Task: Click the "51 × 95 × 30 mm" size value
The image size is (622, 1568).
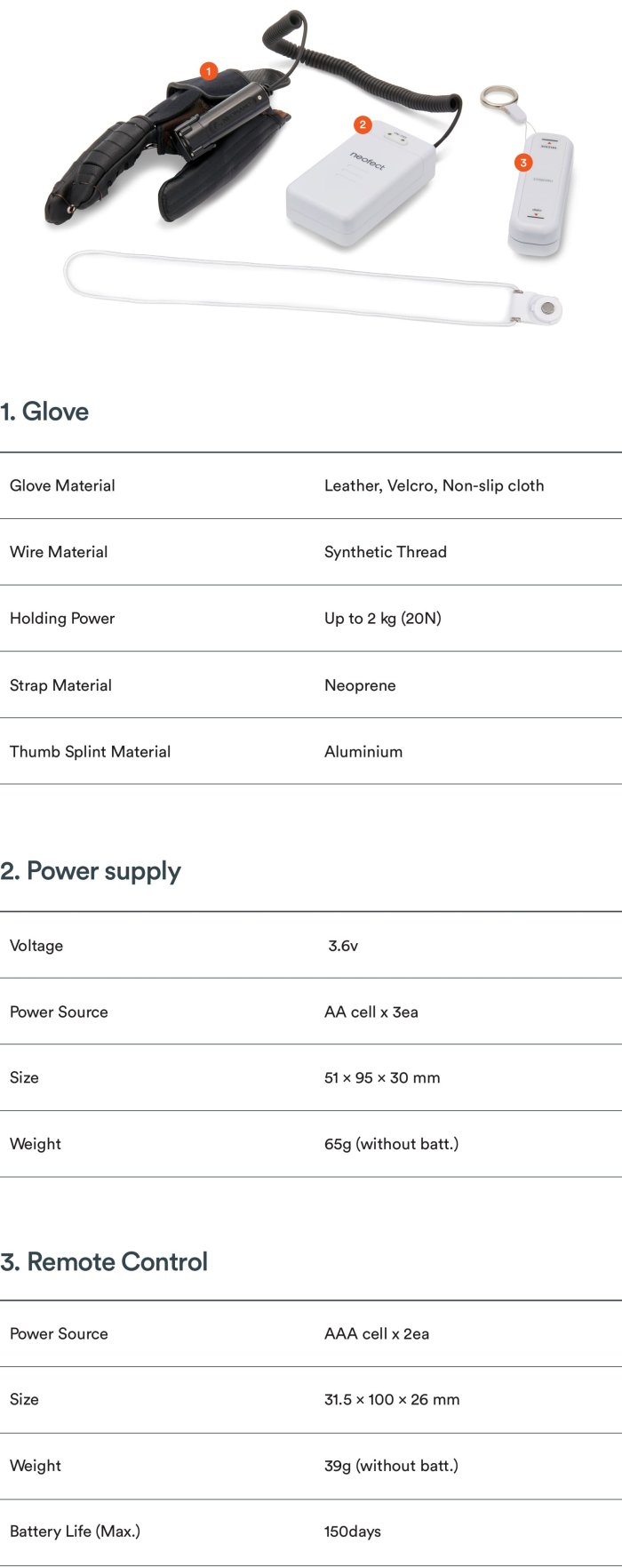Action: pyautogui.click(x=382, y=1078)
